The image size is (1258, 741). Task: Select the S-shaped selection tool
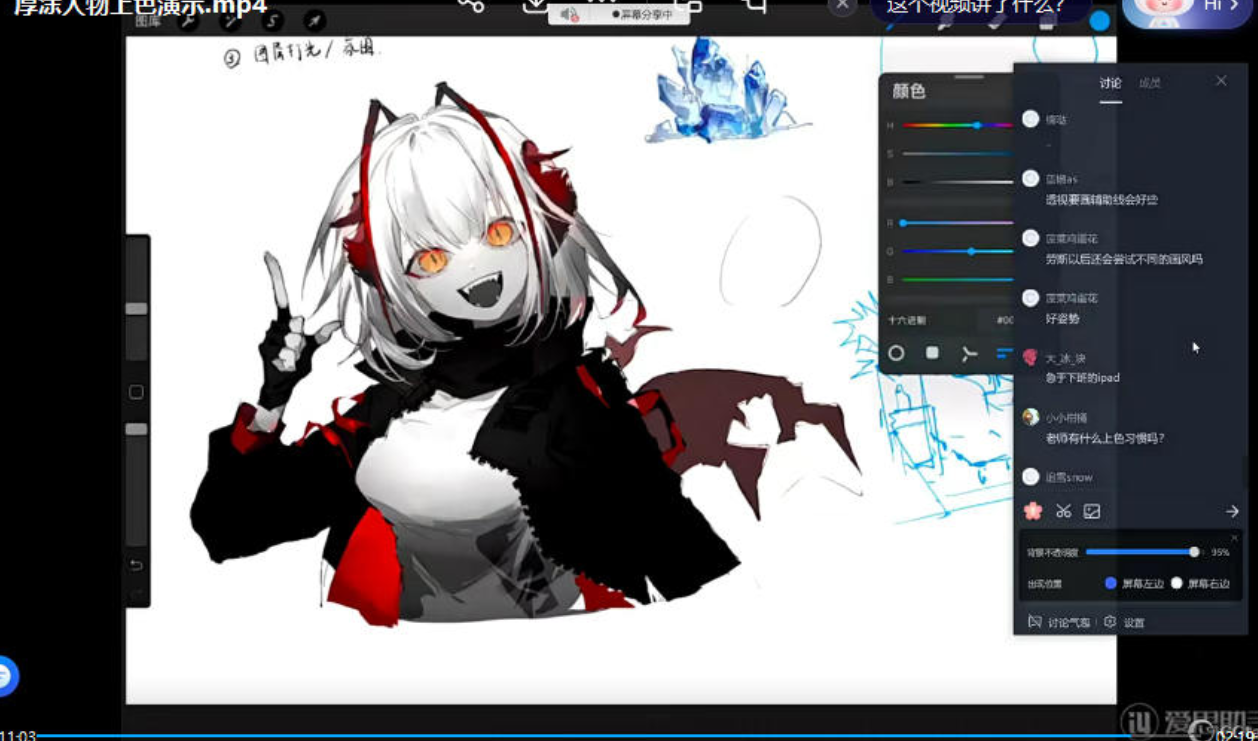coord(271,20)
